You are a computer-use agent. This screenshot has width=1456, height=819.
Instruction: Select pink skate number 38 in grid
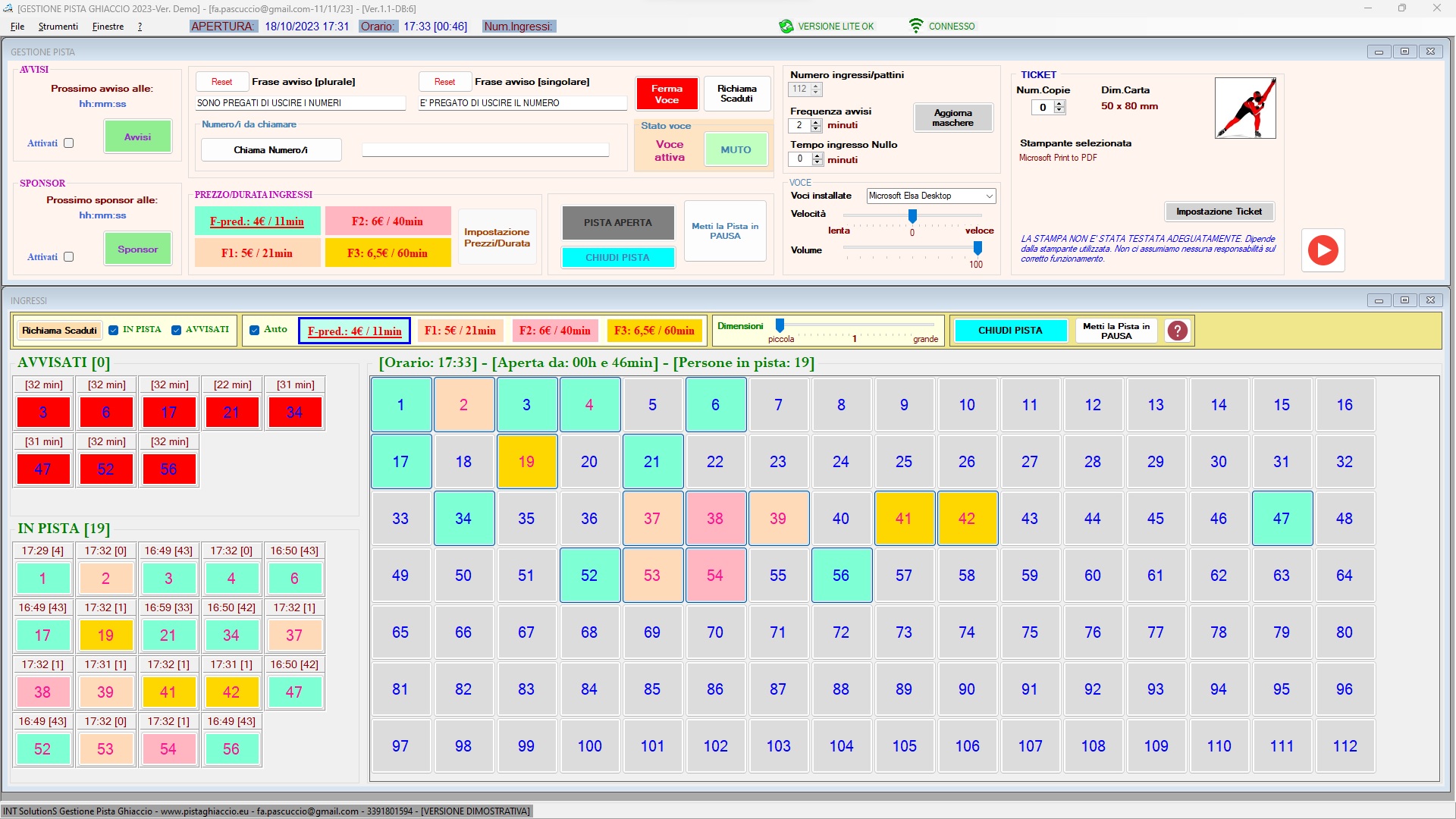714,519
